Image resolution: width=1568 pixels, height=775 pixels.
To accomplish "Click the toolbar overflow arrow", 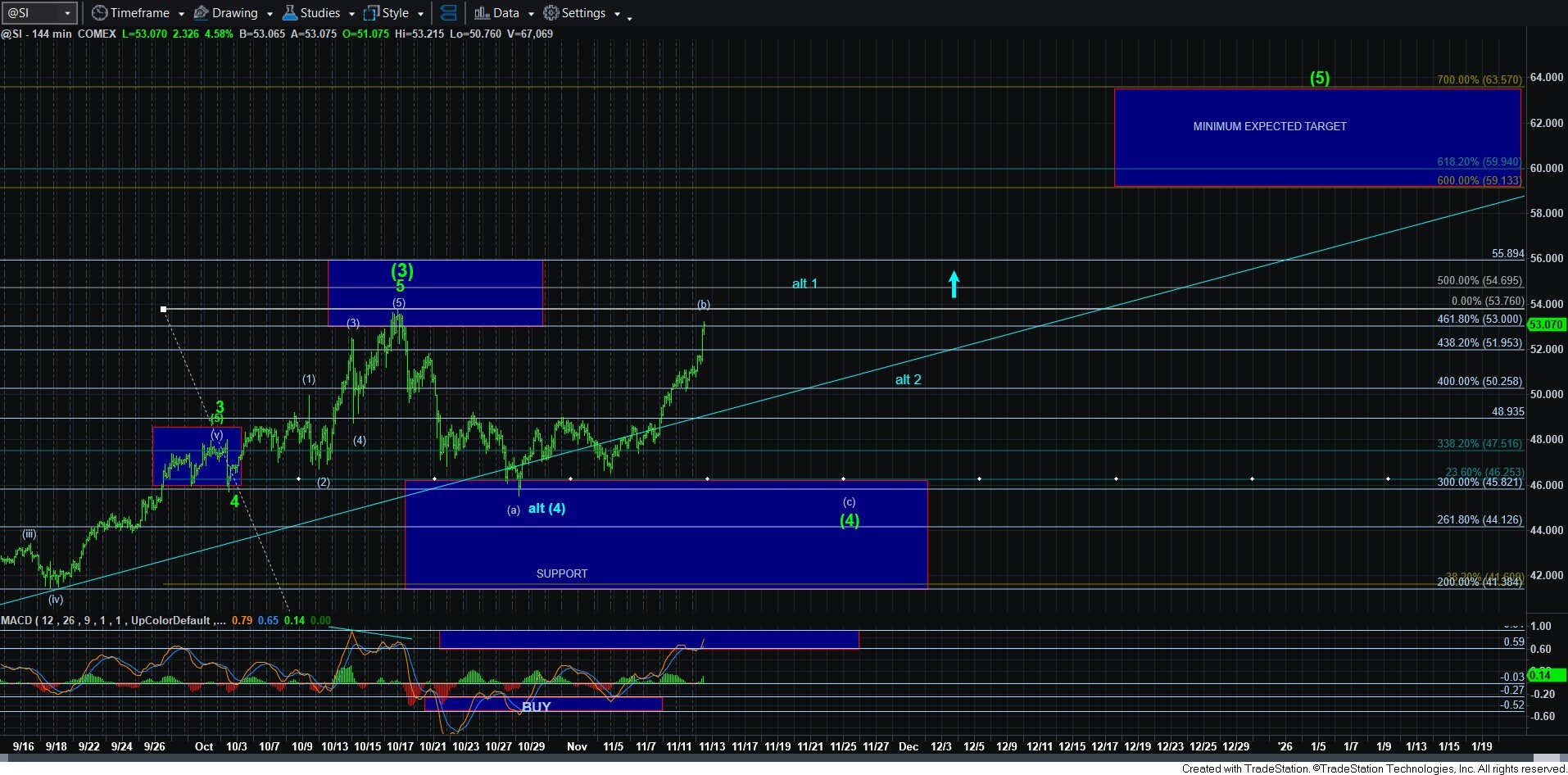I will [x=629, y=17].
